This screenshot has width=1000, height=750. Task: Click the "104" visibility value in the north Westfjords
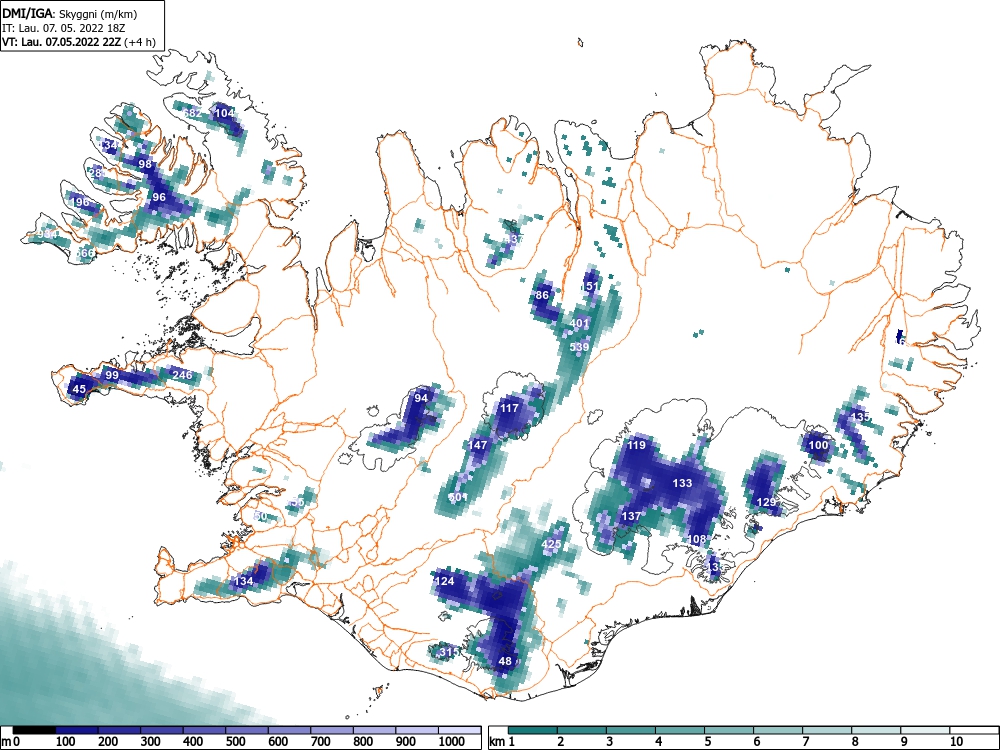[x=224, y=113]
